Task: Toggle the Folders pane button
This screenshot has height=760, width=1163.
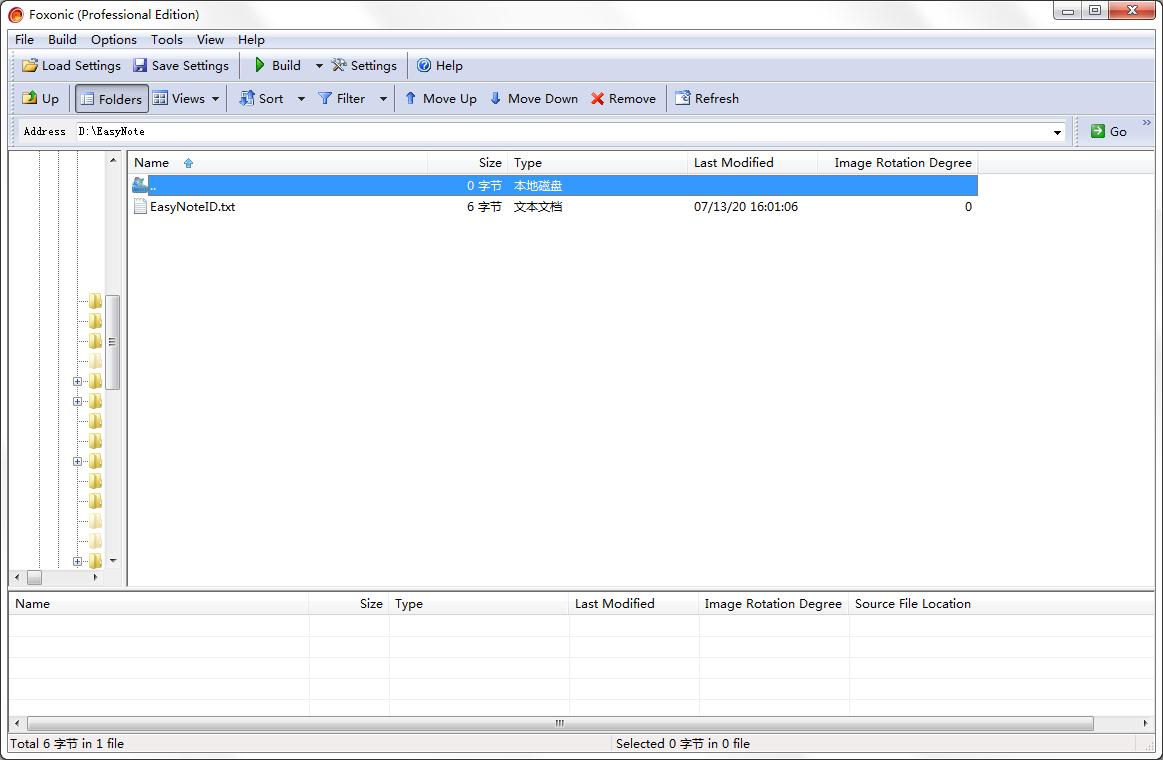Action: tap(111, 99)
